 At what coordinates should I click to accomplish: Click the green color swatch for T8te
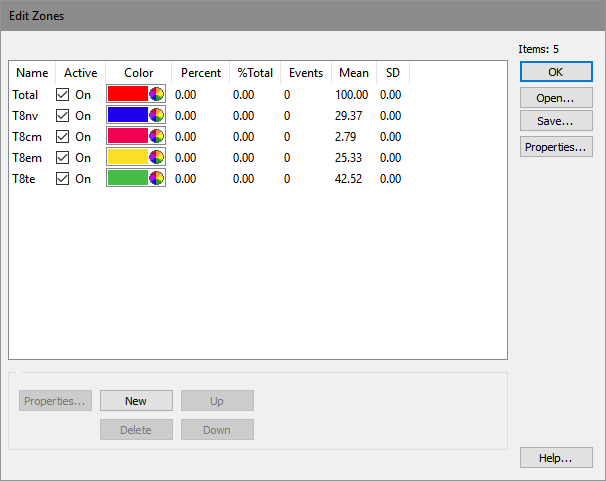pyautogui.click(x=127, y=178)
